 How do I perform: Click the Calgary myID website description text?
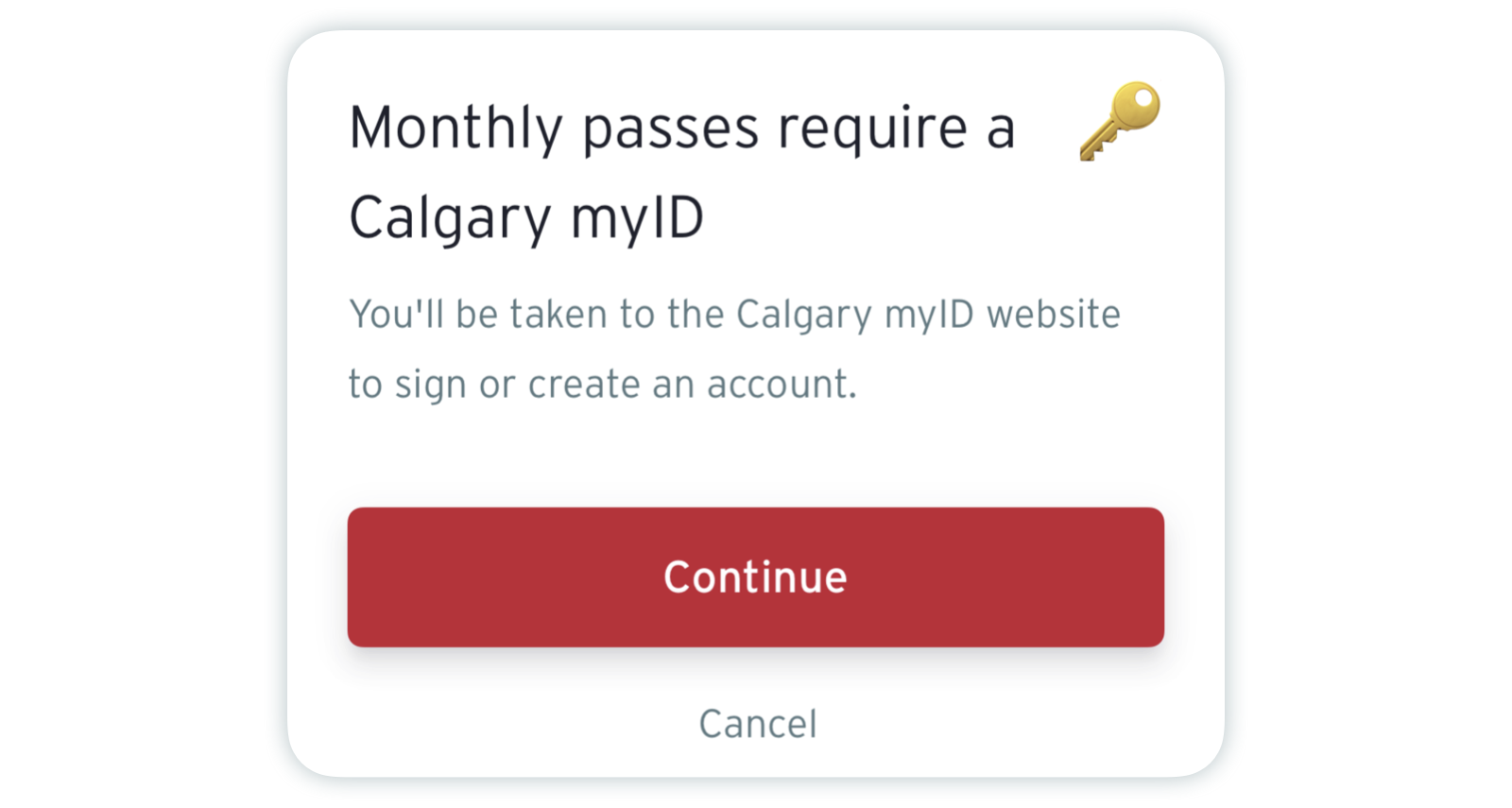click(733, 349)
